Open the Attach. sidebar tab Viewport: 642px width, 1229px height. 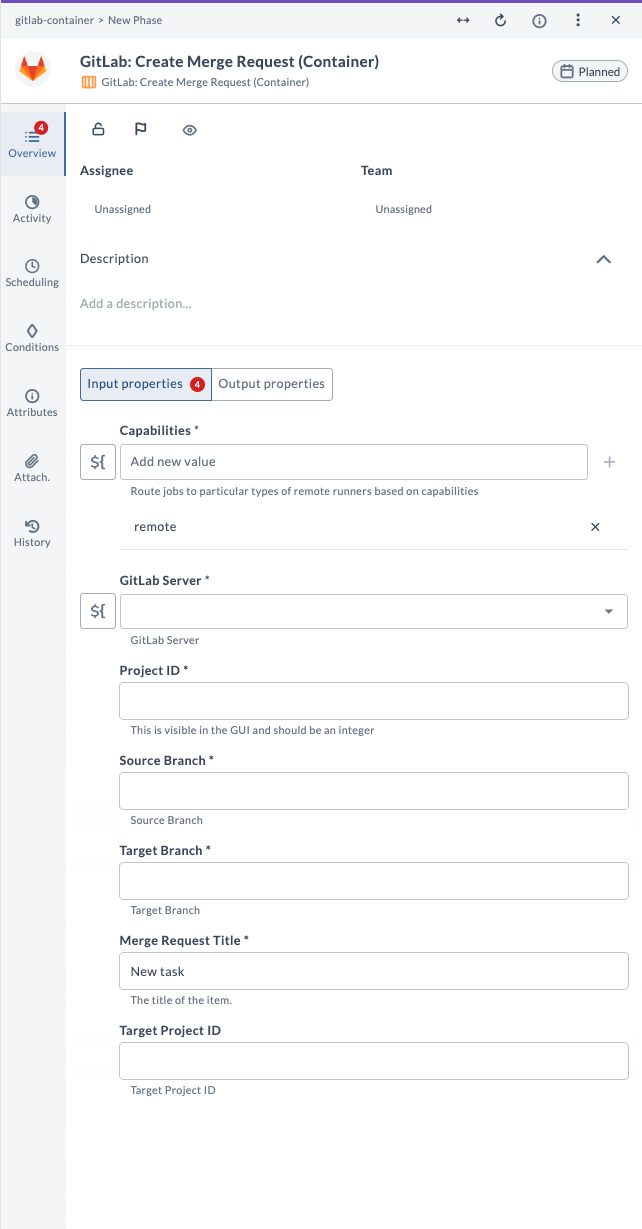point(32,468)
